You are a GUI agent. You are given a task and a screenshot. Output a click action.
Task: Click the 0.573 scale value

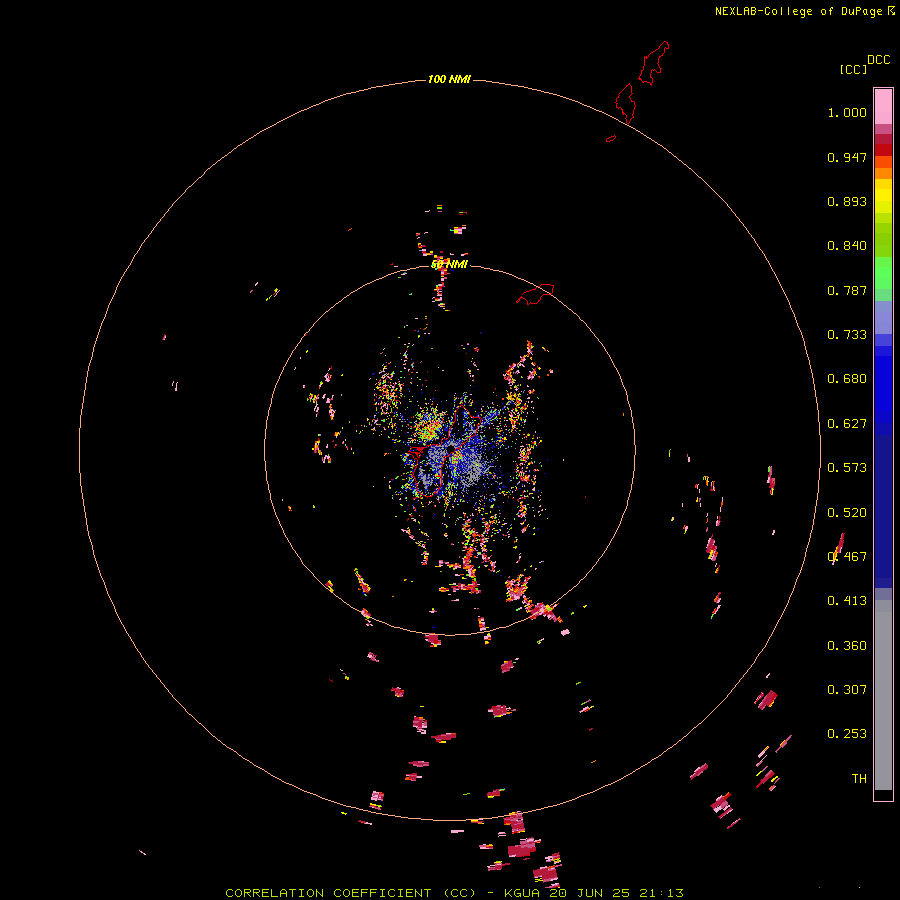coord(847,468)
